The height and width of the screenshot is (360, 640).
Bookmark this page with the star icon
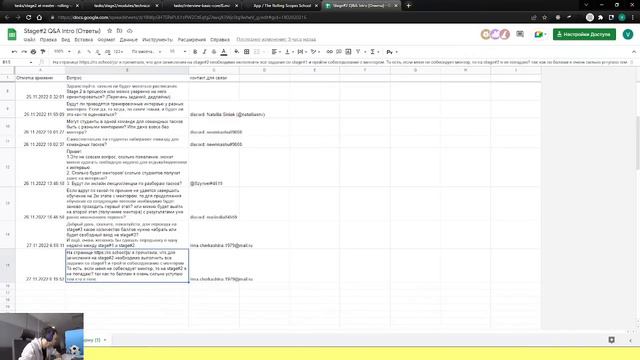point(544,18)
